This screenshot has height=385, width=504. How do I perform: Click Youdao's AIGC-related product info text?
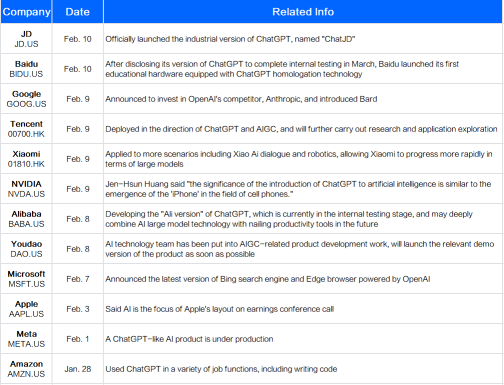pos(300,249)
